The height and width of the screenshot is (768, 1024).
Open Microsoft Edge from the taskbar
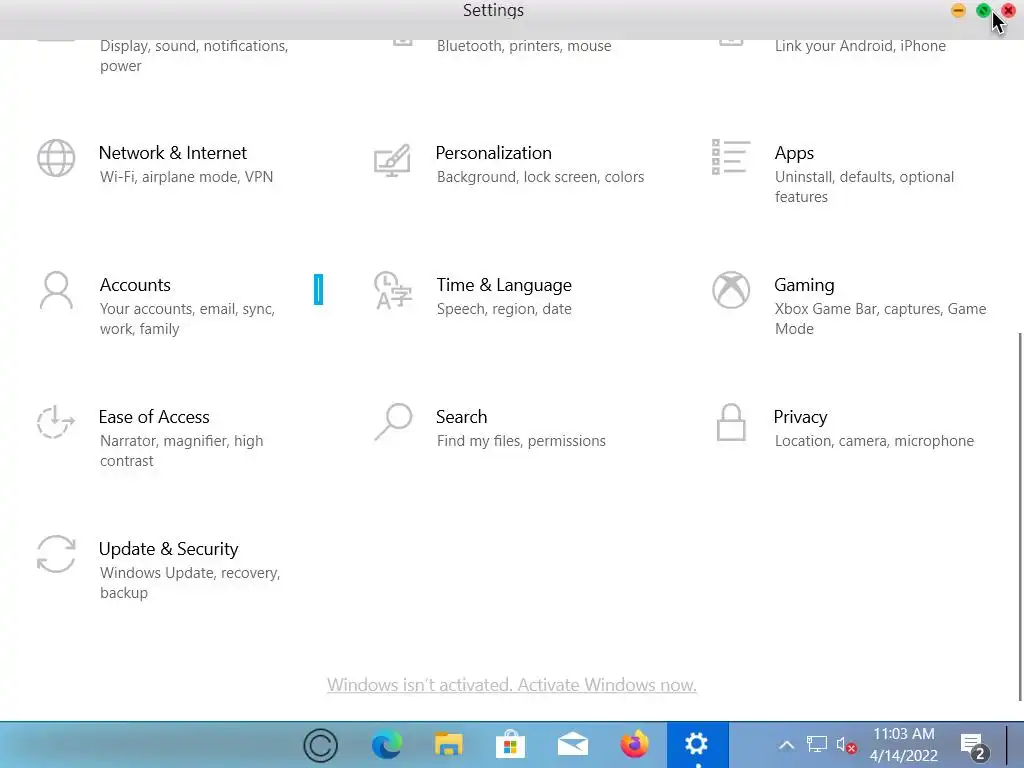(x=387, y=745)
